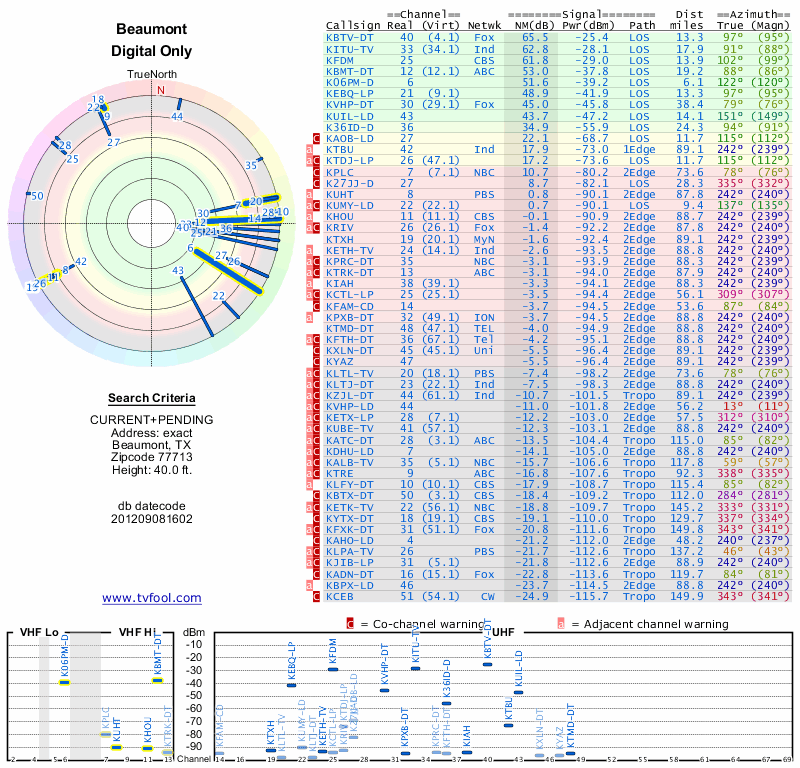Click the C warning icon beside KXLN-DT

click(316, 351)
